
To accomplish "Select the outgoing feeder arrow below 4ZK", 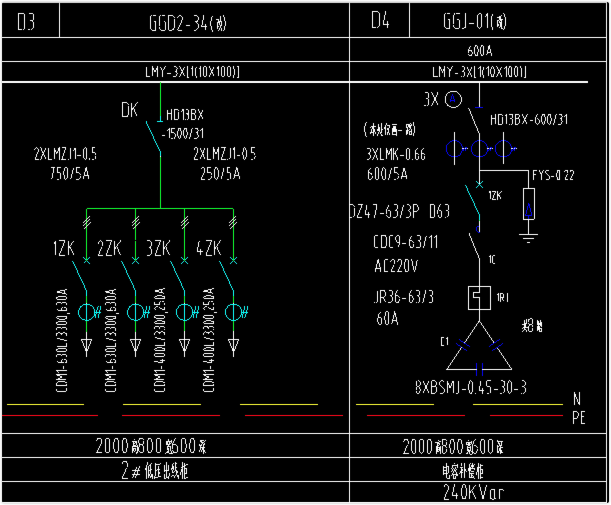I will (233, 347).
